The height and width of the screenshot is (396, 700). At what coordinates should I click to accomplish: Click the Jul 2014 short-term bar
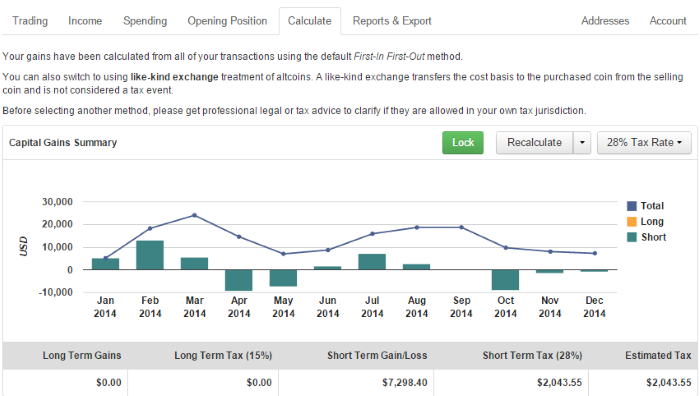(x=372, y=262)
